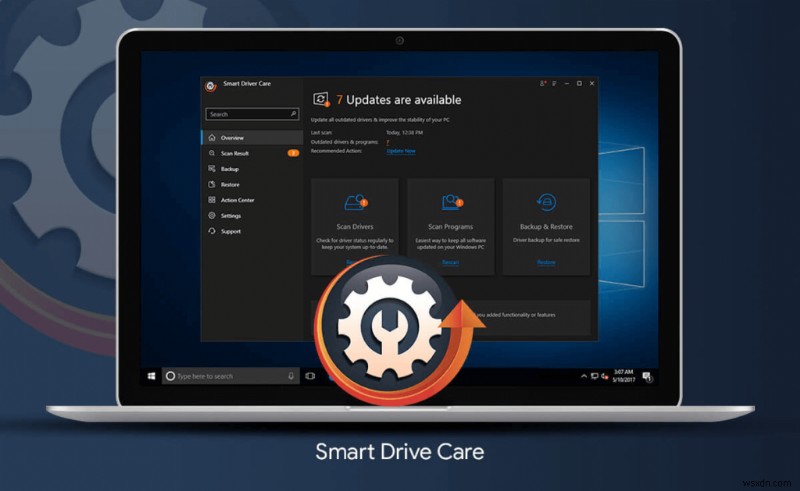Open the account icon in title bar
Screen dimensions: 800x491
coord(543,83)
